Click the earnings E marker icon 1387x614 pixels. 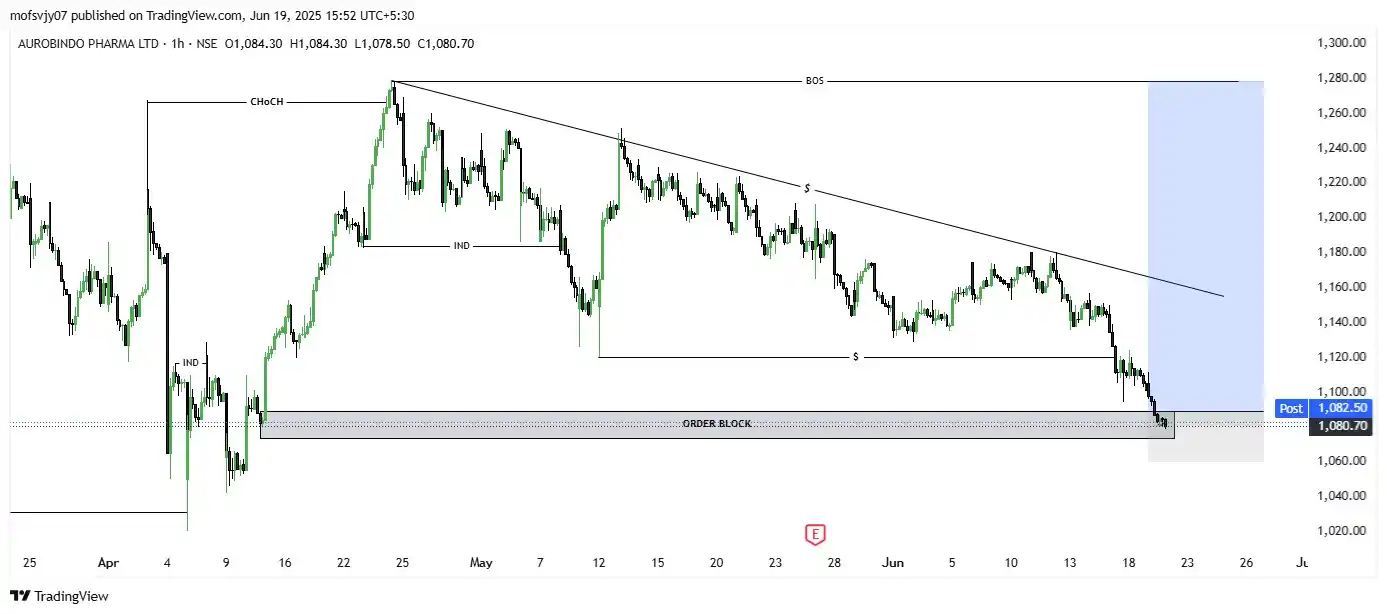(815, 534)
